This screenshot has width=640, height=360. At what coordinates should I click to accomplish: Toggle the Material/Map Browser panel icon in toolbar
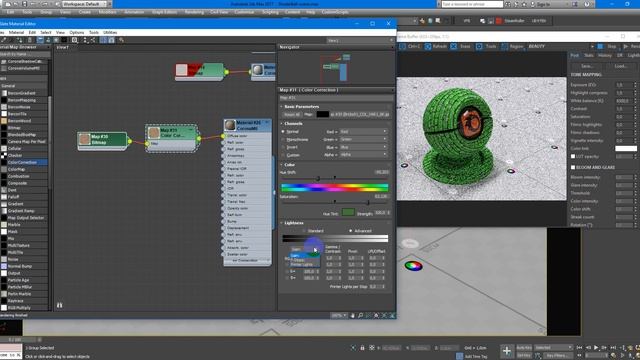[x=103, y=40]
